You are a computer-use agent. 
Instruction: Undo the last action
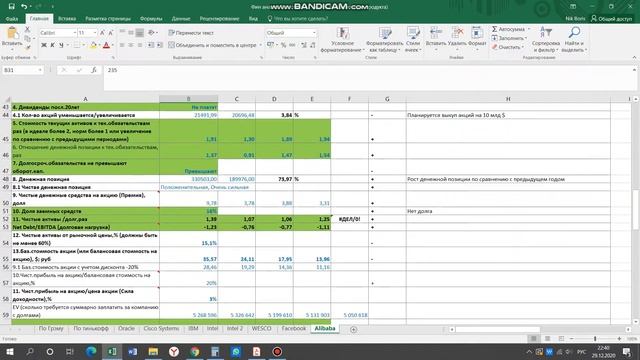24,7
